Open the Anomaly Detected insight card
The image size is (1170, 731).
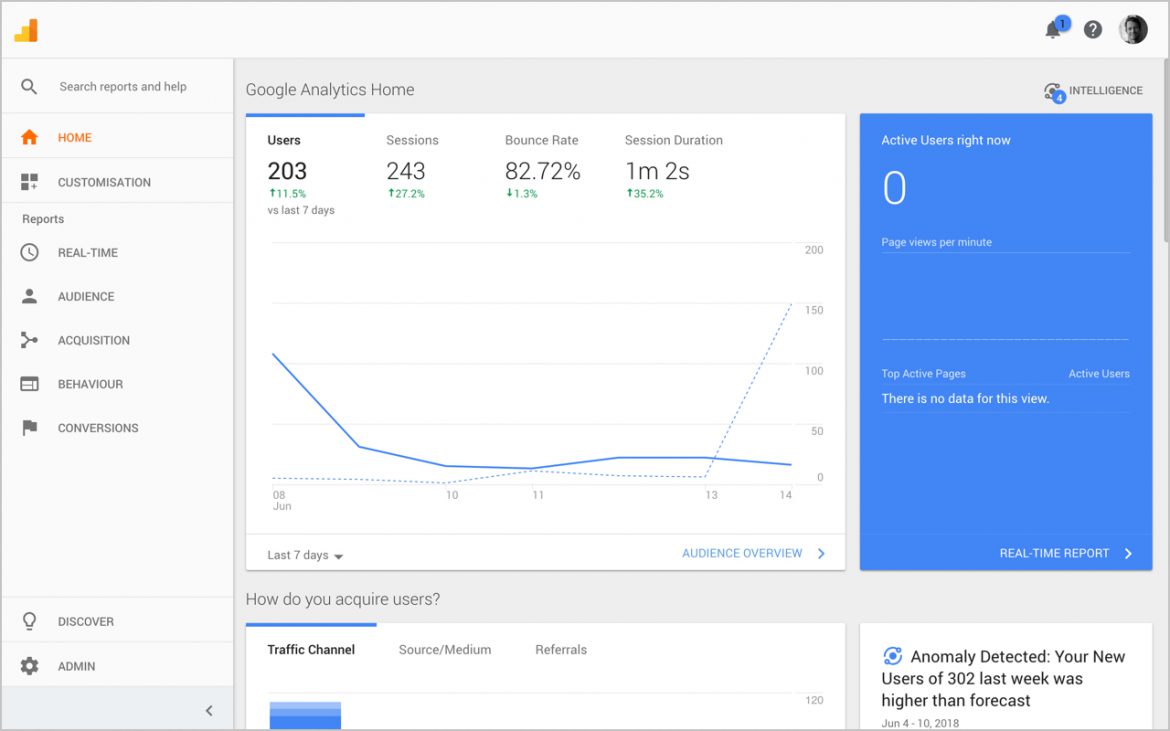[x=1006, y=677]
